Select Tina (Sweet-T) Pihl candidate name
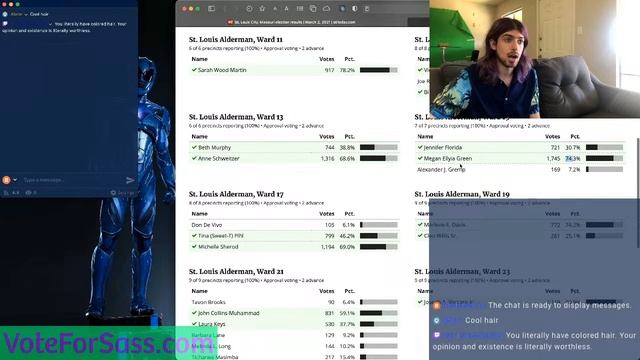640x360 pixels. point(221,236)
